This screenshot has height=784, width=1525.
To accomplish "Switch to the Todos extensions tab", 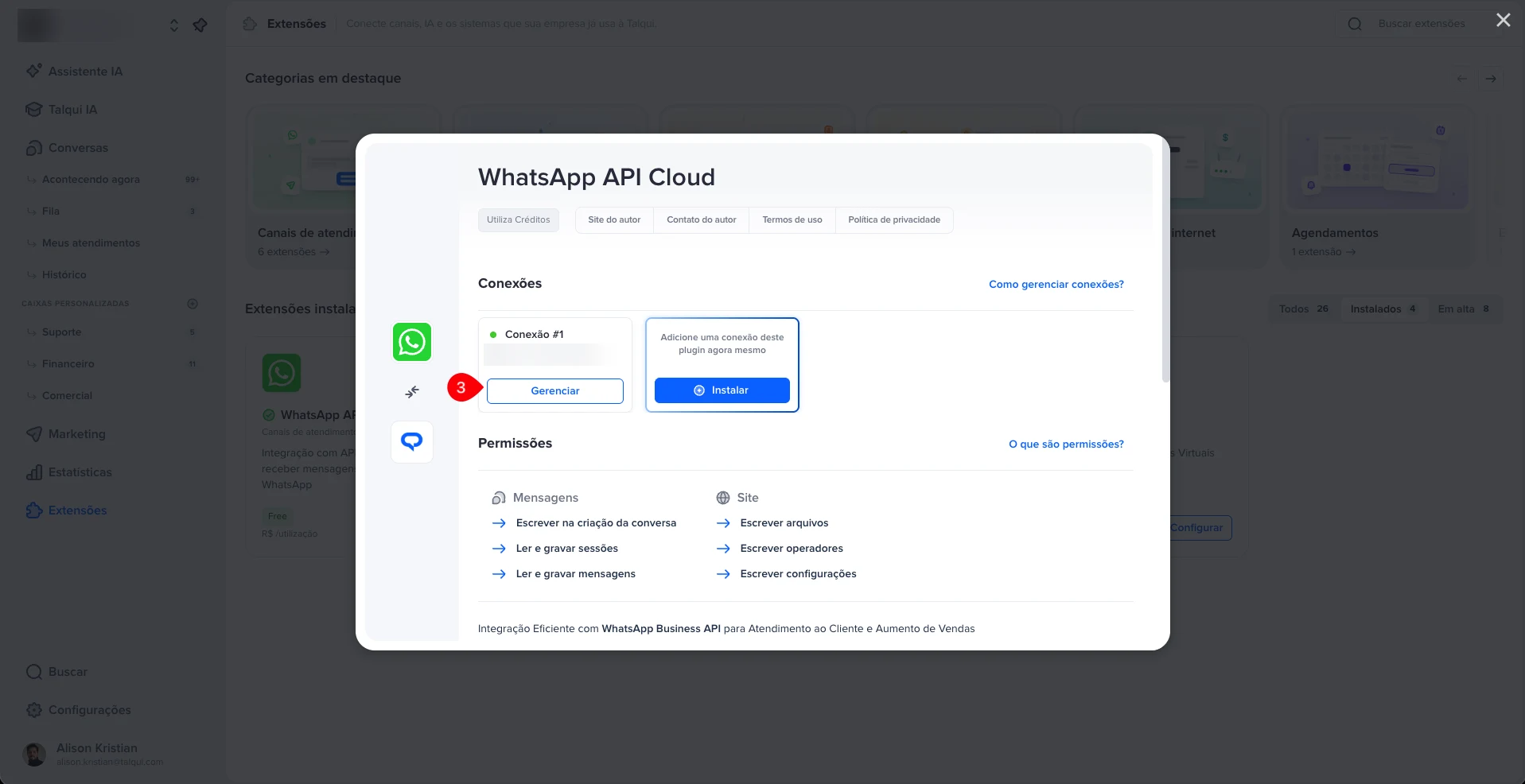I will tap(1304, 309).
